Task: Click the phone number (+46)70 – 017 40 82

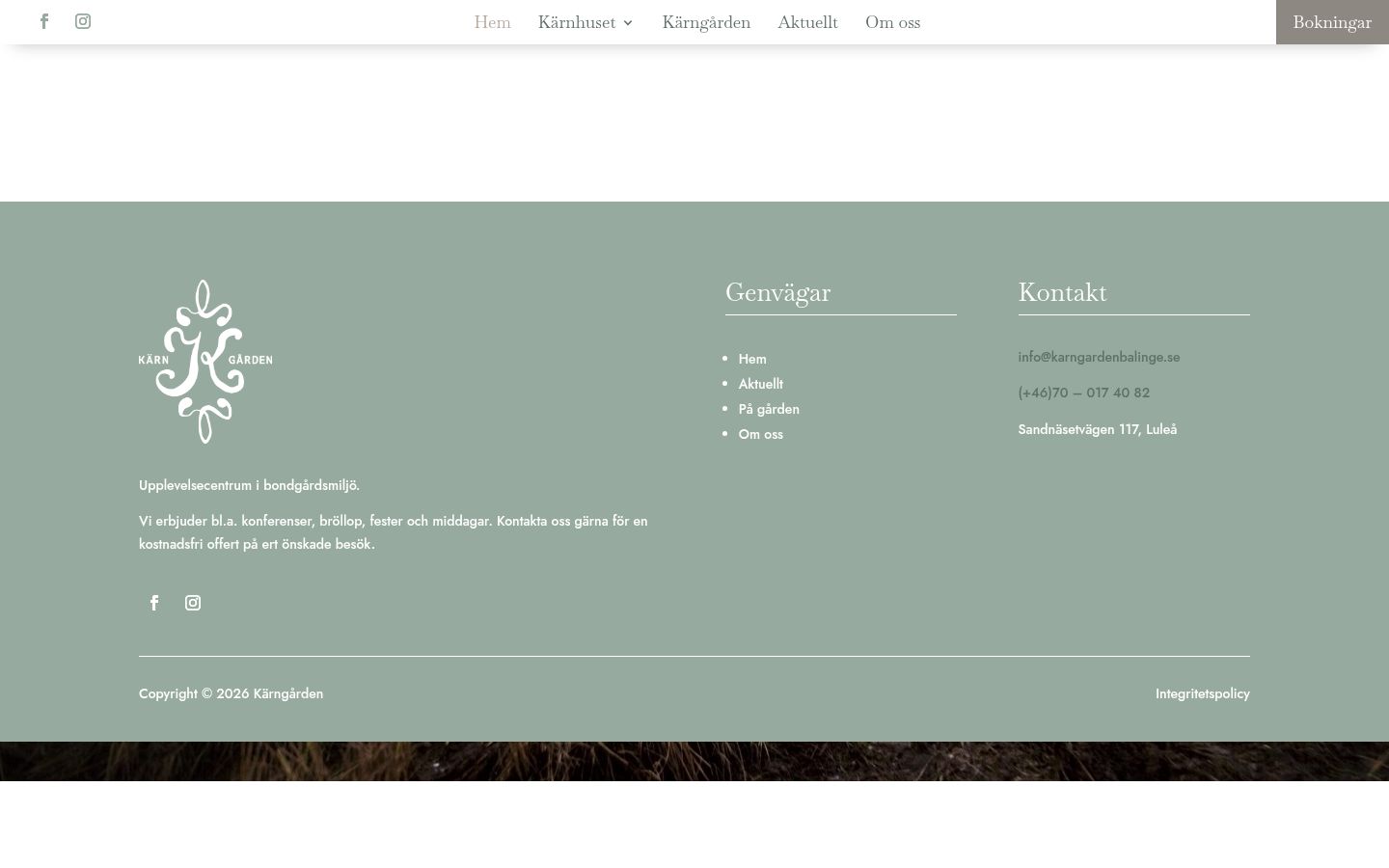Action: click(x=1084, y=393)
